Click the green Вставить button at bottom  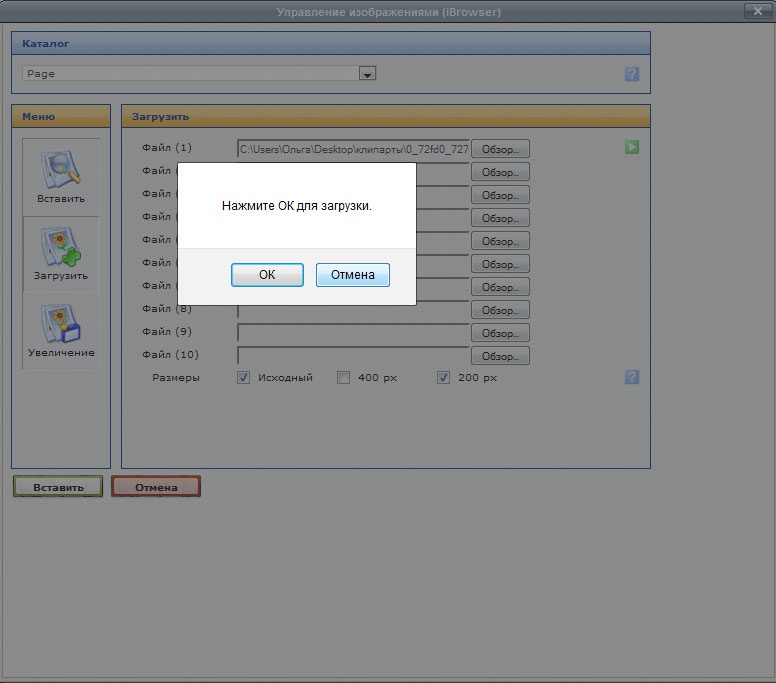point(58,487)
